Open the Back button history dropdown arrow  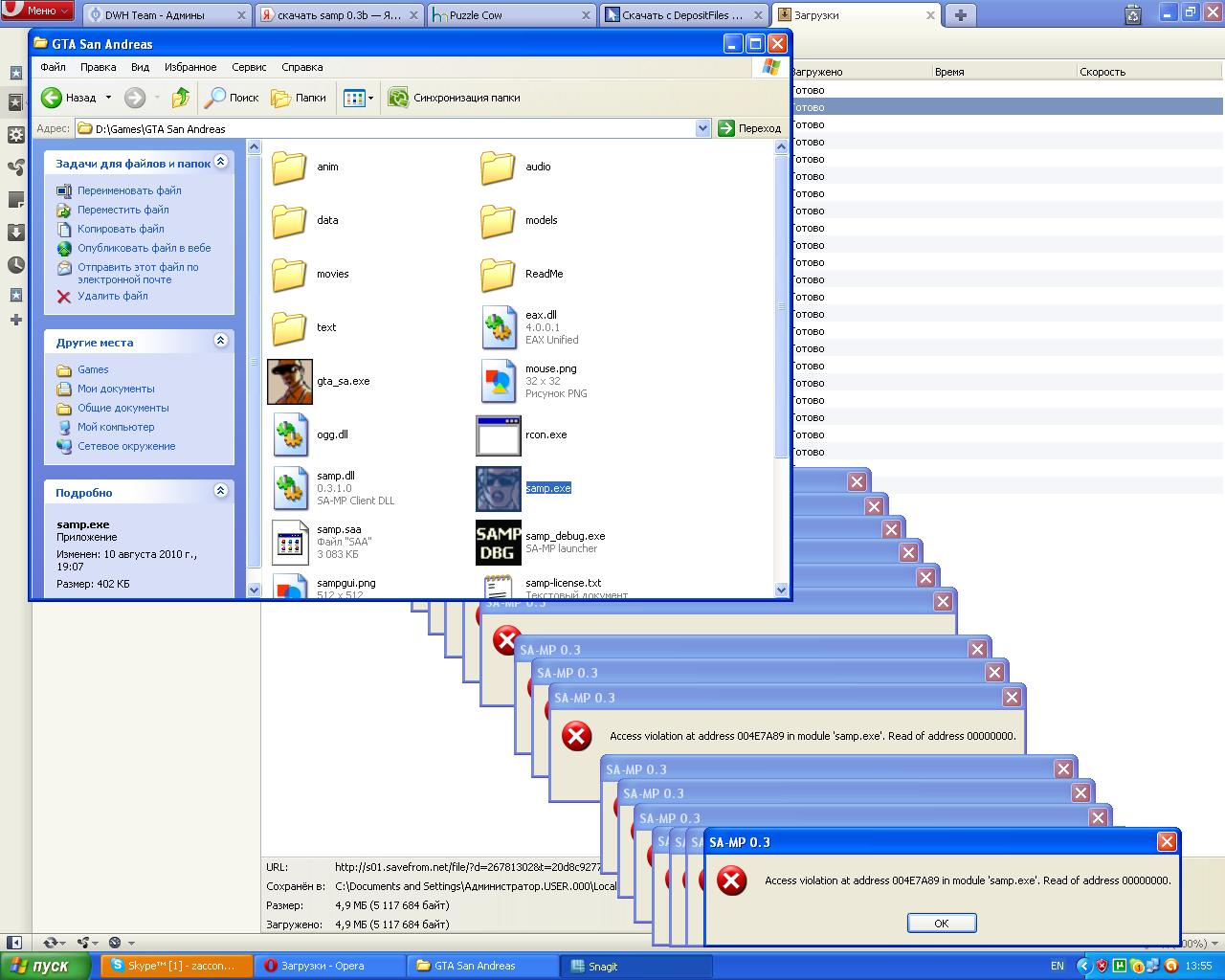tap(108, 98)
